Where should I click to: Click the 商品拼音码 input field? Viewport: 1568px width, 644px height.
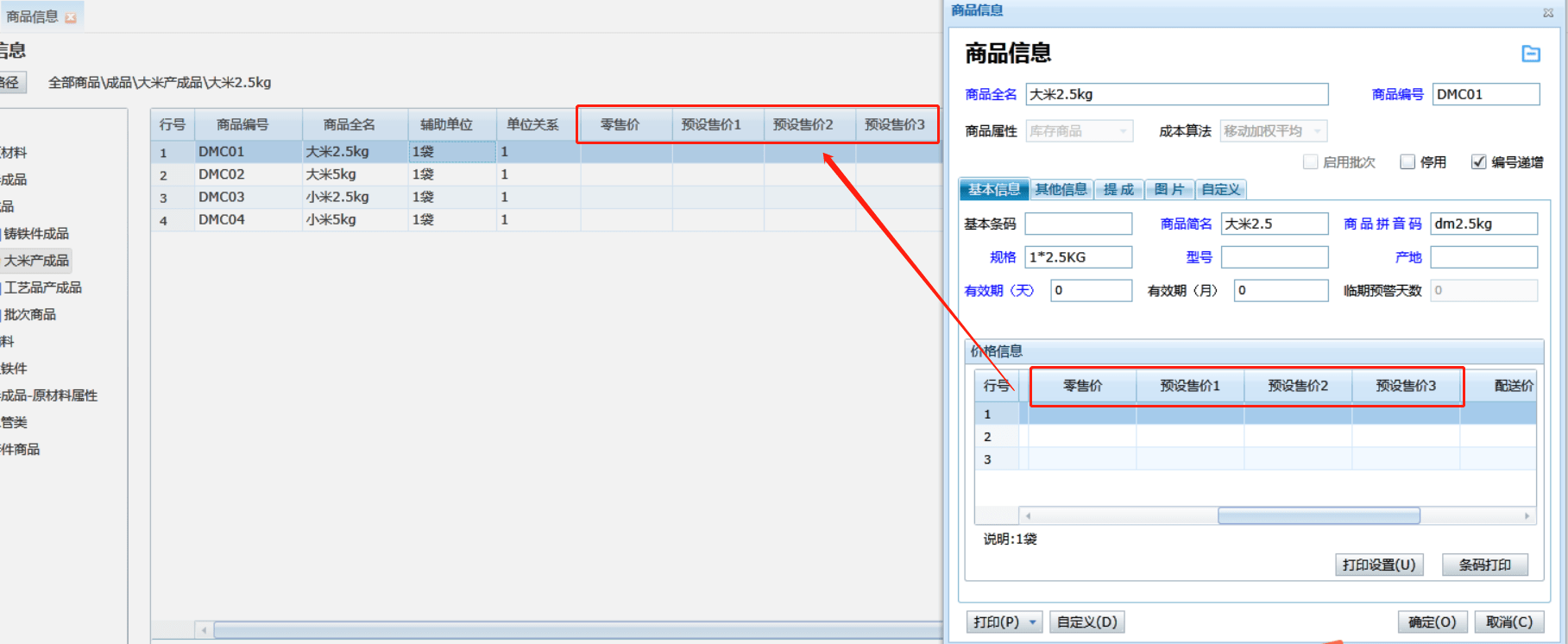click(x=1484, y=224)
